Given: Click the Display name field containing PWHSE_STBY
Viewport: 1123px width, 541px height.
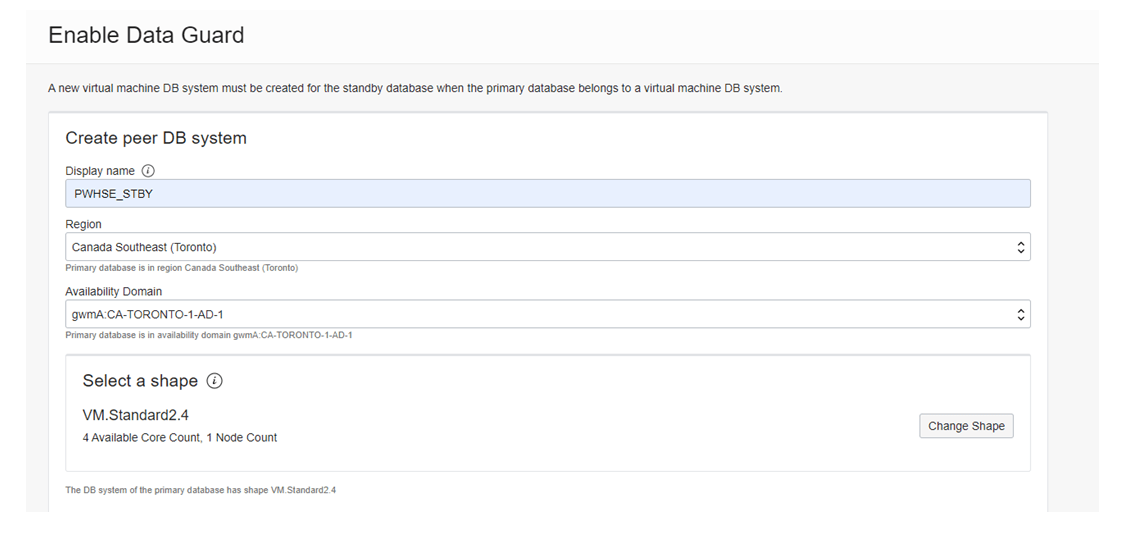Looking at the screenshot, I should pyautogui.click(x=547, y=194).
